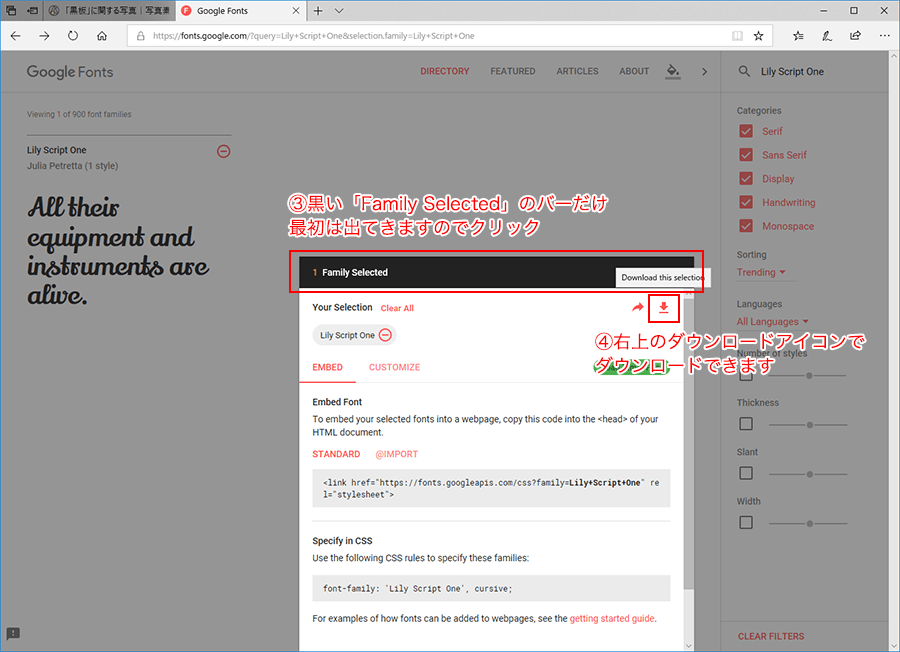This screenshot has width=900, height=652.
Task: Remove Lily Script One from font list
Action: coord(223,151)
